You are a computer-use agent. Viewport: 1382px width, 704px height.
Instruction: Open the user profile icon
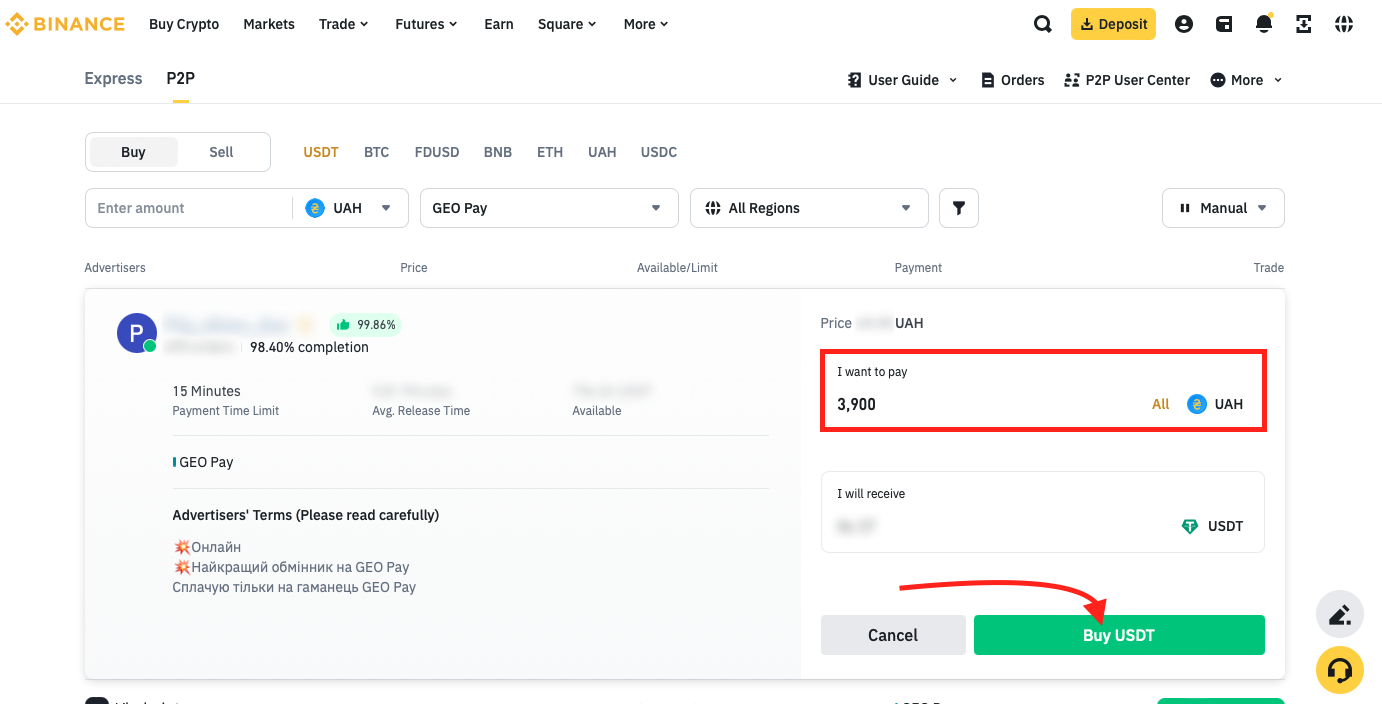[1184, 24]
